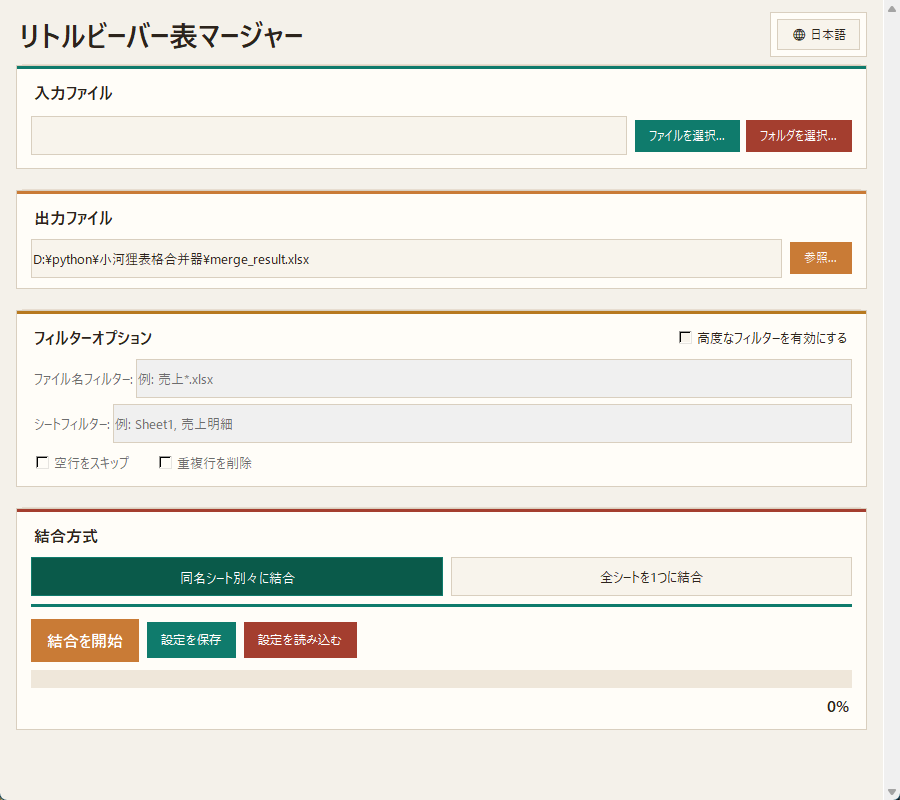The image size is (900, 800).
Task: Click the 出力ファイル heading
Action: [x=73, y=218]
